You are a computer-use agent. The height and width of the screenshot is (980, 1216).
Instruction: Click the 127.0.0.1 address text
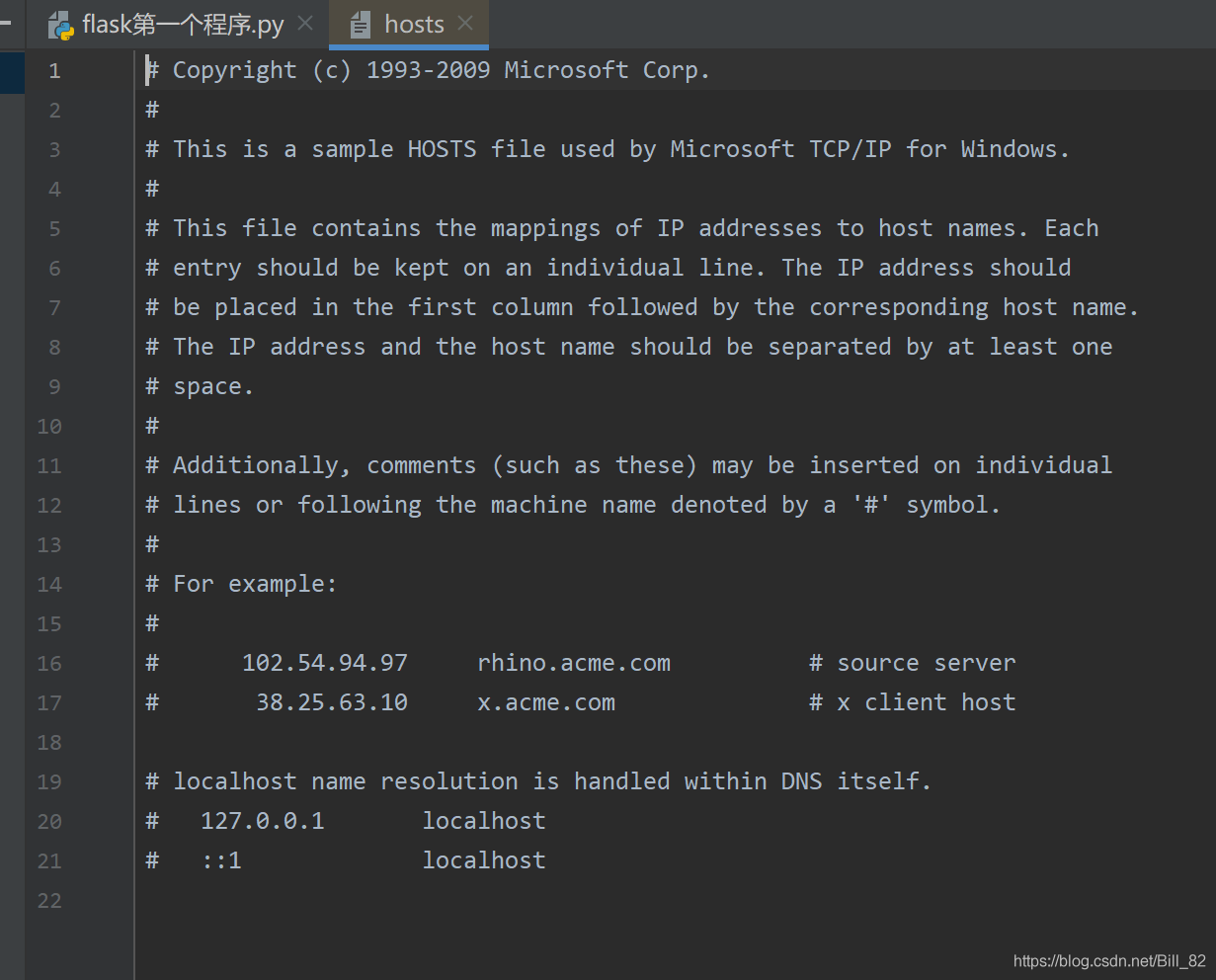point(263,821)
